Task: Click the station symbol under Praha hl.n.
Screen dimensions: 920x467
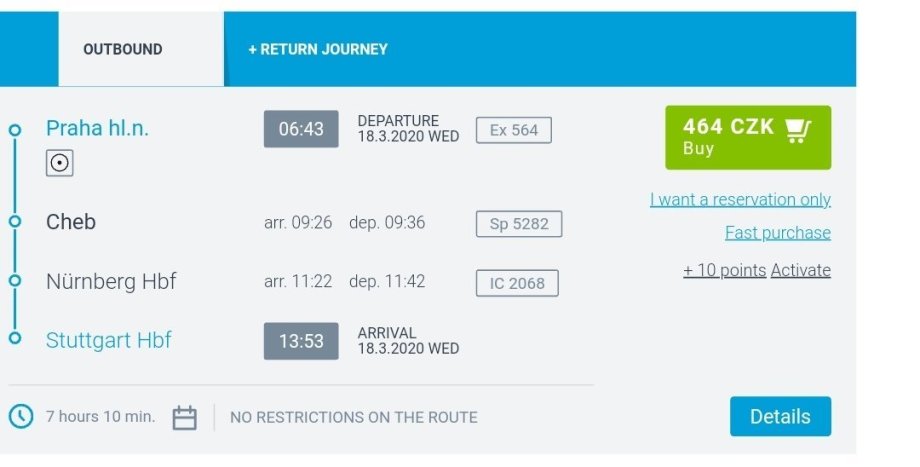Action: click(x=60, y=163)
